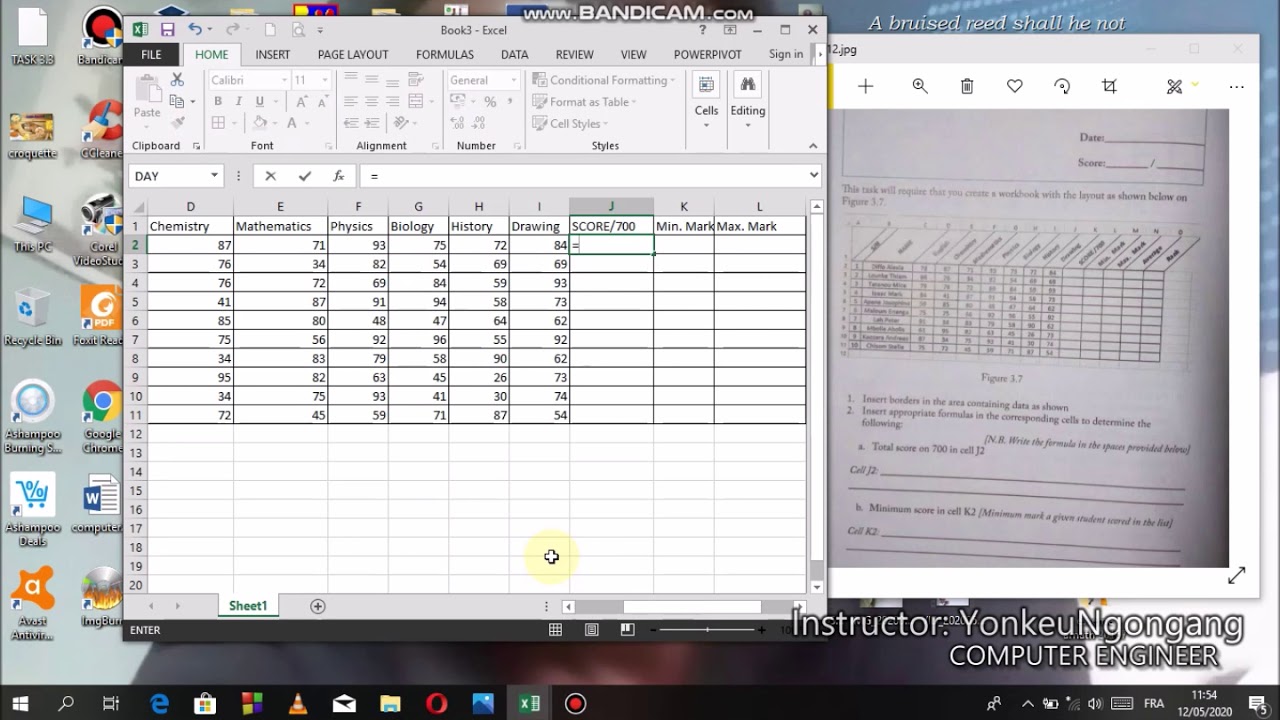Switch to the FORMULAS ribbon tab

445,54
